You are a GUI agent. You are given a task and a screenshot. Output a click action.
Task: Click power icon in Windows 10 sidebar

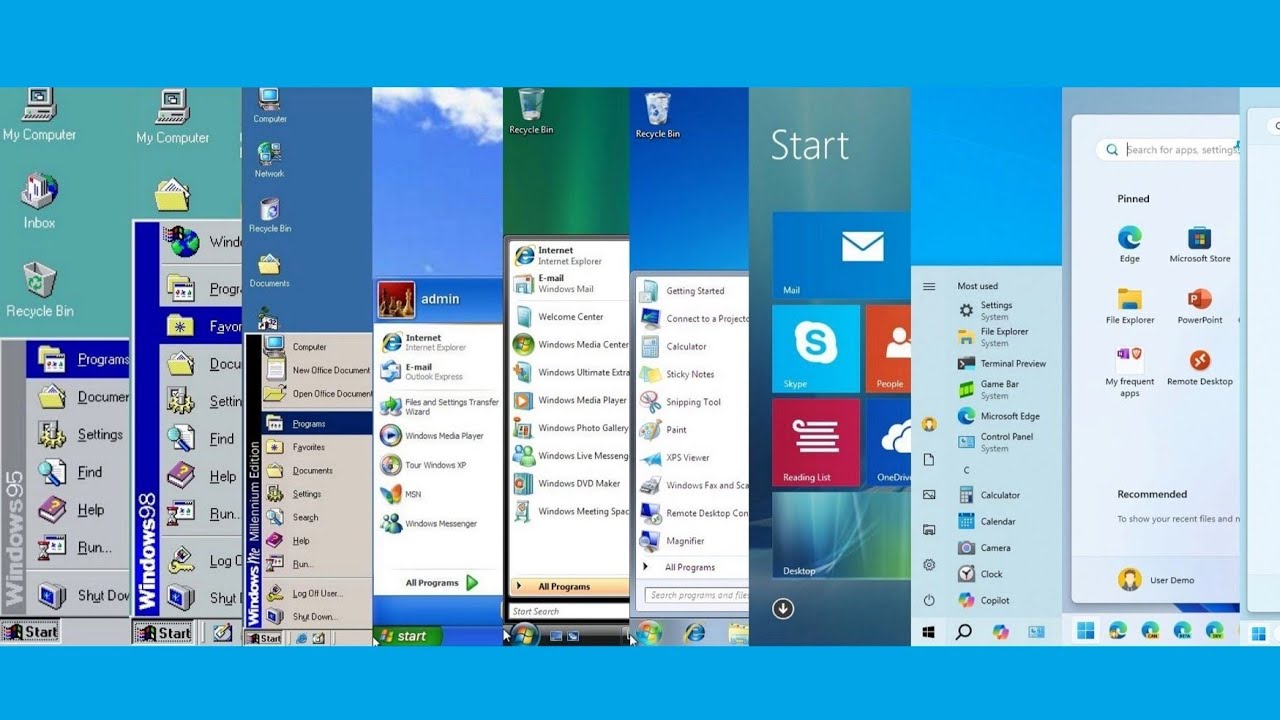point(929,600)
